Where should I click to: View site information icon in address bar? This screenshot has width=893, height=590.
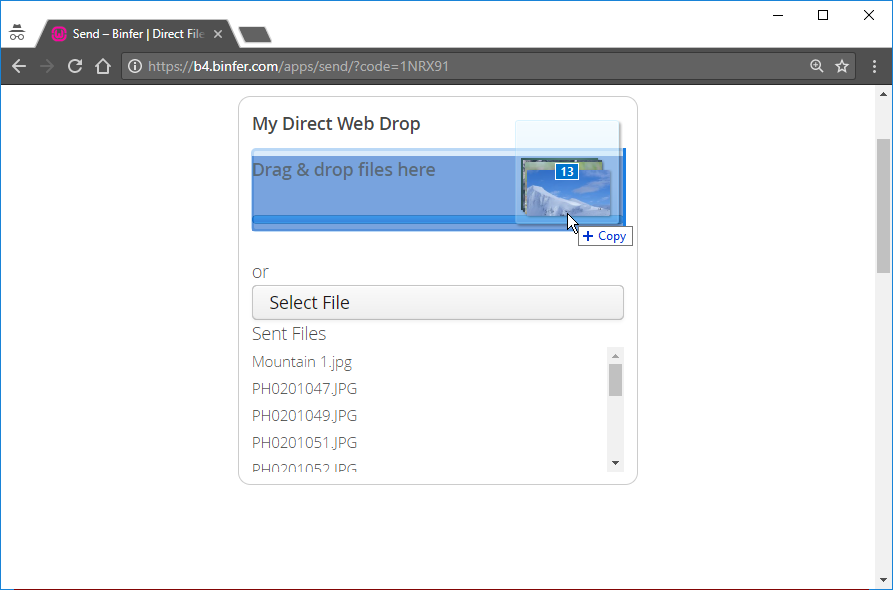click(x=135, y=66)
